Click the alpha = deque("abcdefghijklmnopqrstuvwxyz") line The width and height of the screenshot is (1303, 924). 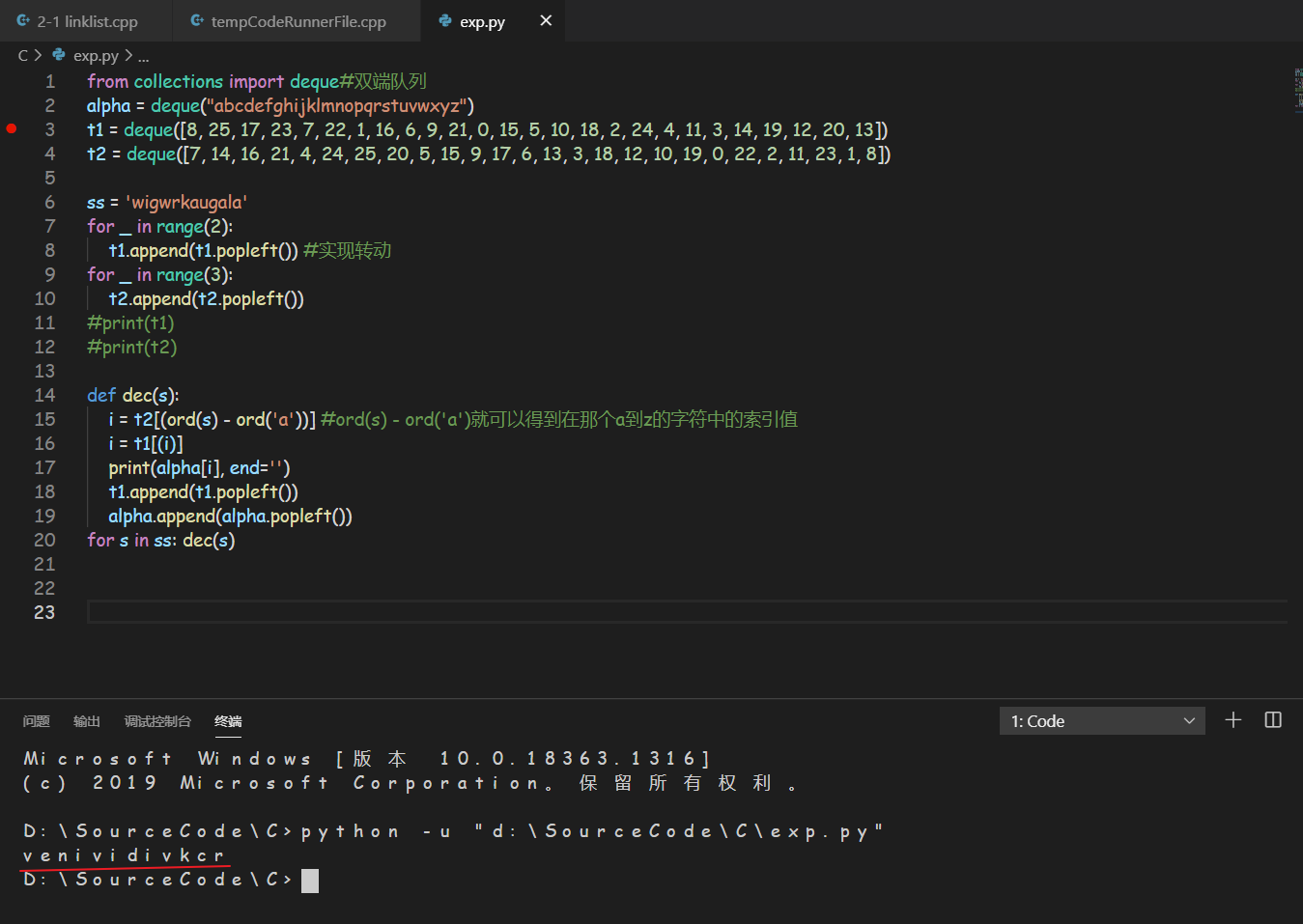[280, 105]
